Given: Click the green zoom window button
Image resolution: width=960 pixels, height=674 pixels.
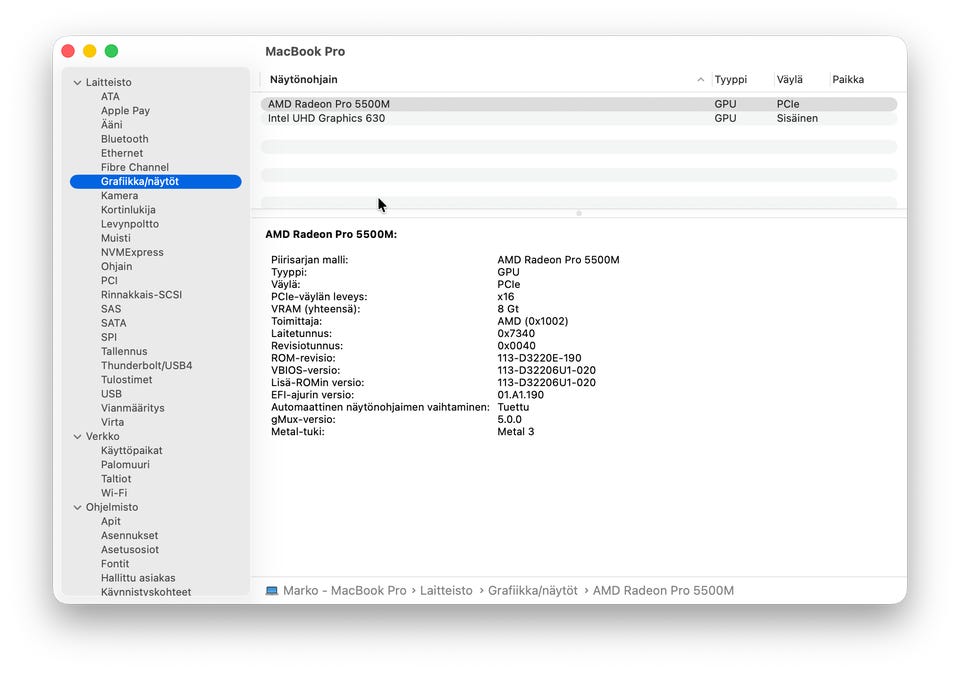Looking at the screenshot, I should (x=111, y=51).
